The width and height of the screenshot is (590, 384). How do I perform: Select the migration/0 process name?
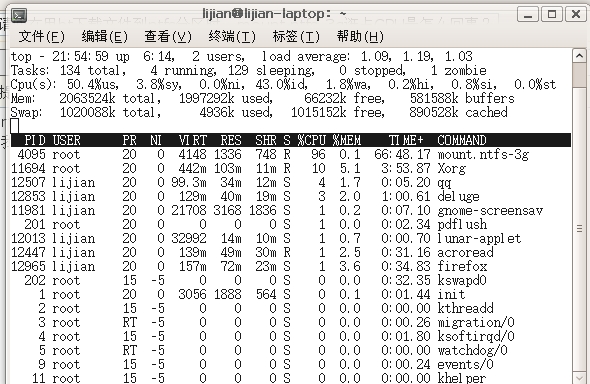(476, 322)
